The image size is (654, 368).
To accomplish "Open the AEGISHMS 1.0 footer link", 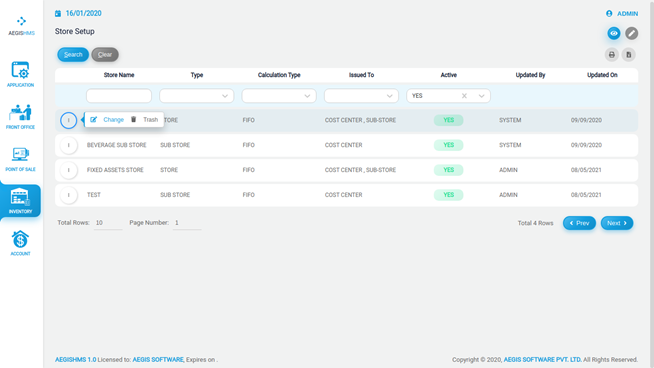I will [x=75, y=360].
